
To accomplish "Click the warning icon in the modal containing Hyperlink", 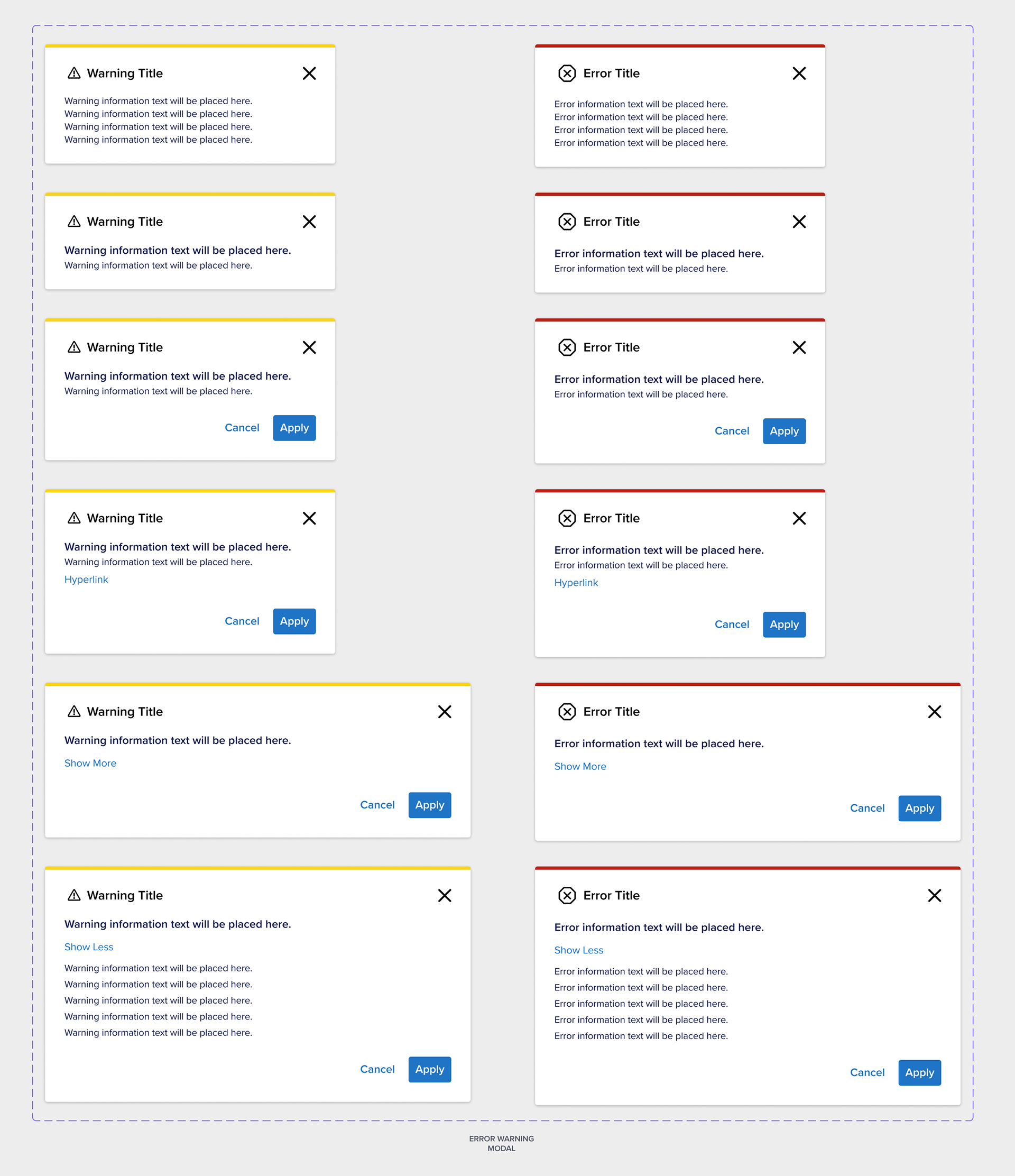I will (x=74, y=518).
